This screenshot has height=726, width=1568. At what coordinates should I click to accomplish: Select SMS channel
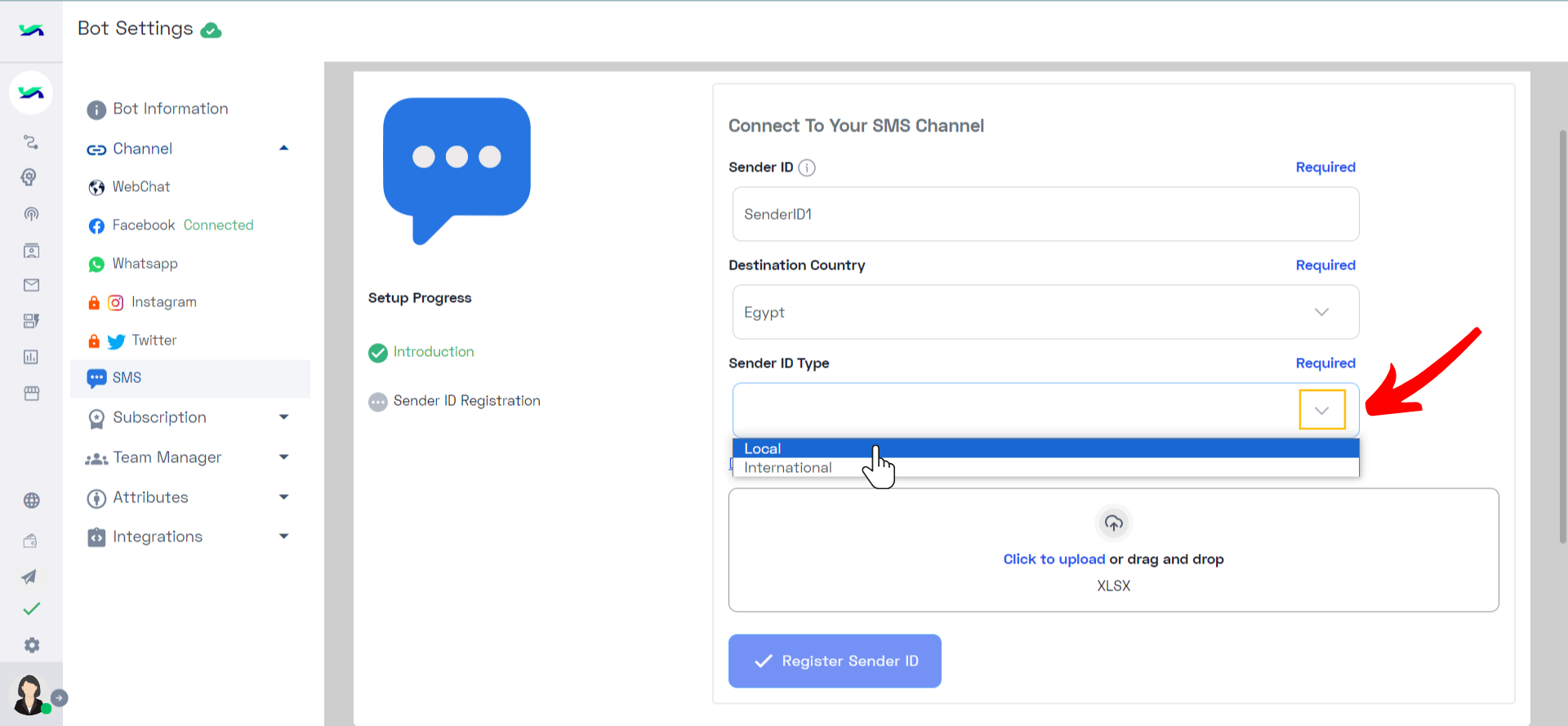tap(189, 378)
